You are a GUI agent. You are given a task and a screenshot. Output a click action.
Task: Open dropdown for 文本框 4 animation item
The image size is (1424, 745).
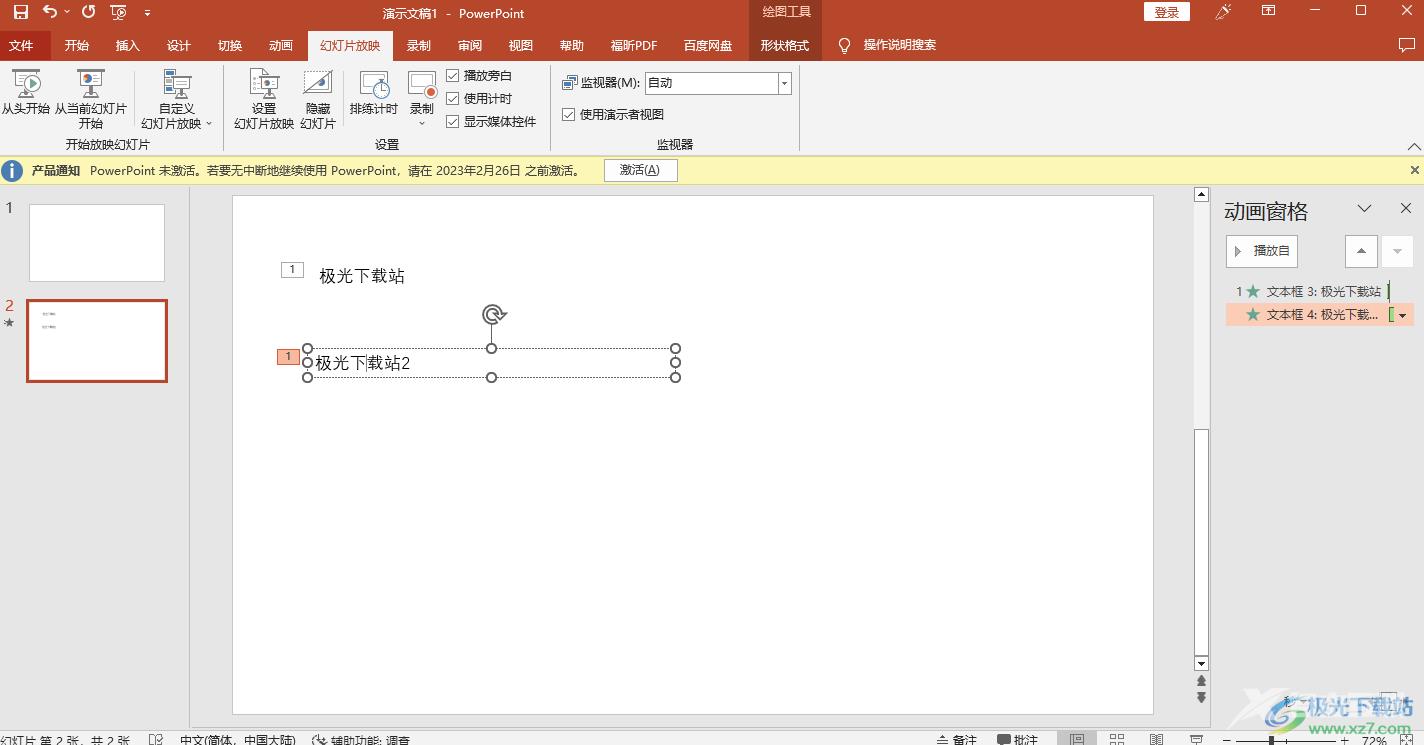1403,315
